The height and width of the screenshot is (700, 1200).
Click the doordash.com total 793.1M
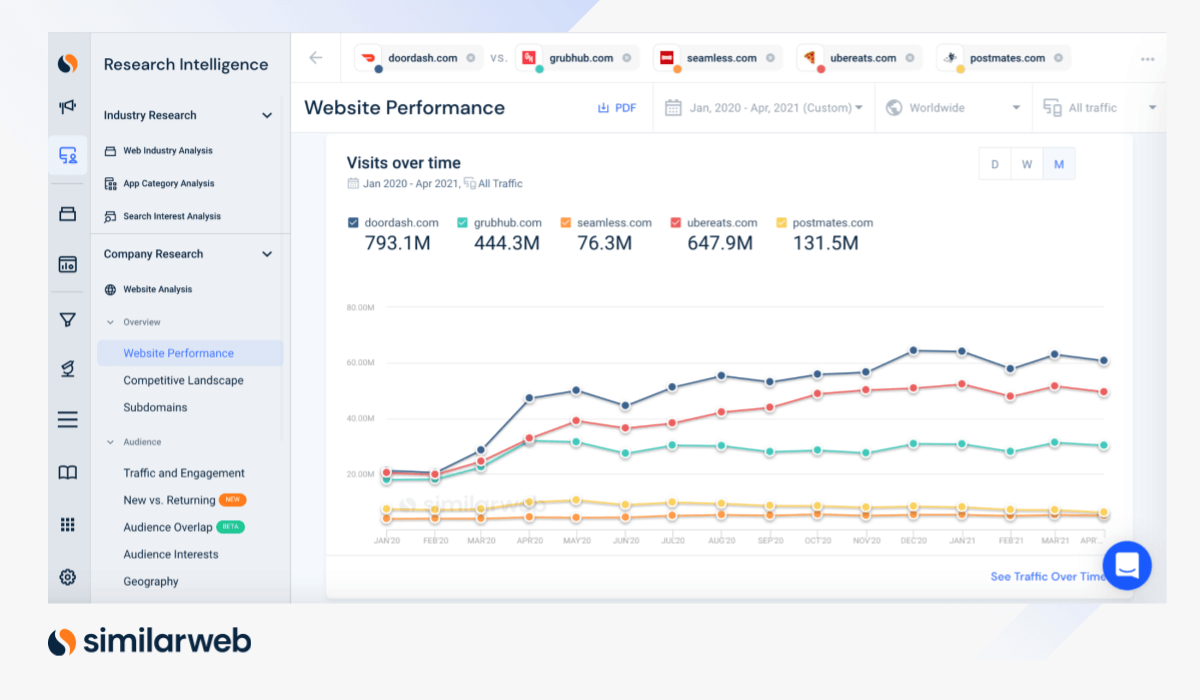[x=397, y=243]
